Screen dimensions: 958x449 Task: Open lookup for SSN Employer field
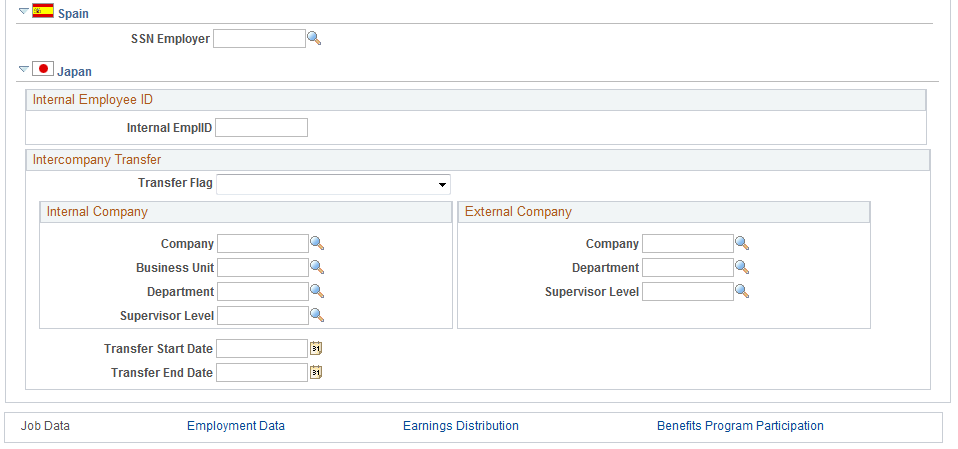(x=314, y=38)
